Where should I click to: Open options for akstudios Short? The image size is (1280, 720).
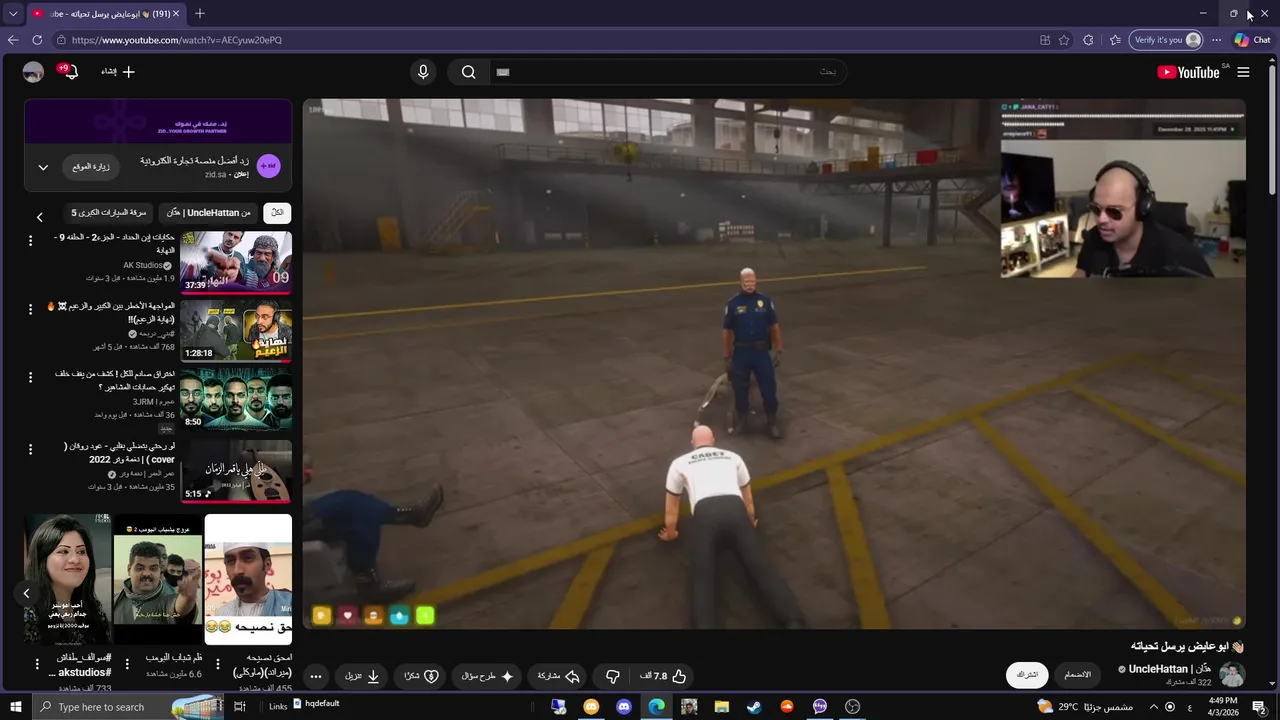click(x=37, y=664)
